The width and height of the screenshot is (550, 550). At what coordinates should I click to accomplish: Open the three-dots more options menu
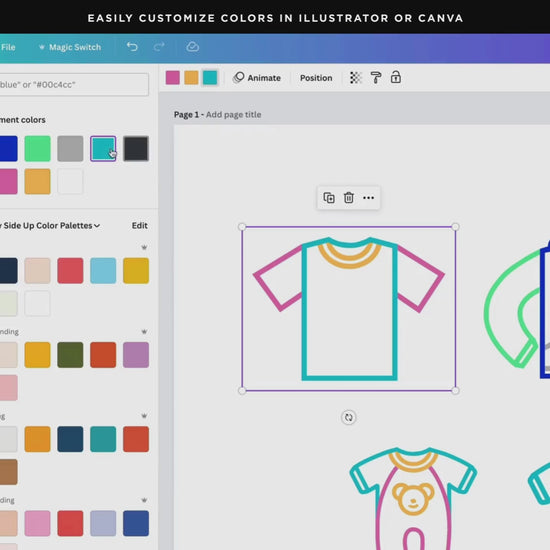(x=368, y=198)
